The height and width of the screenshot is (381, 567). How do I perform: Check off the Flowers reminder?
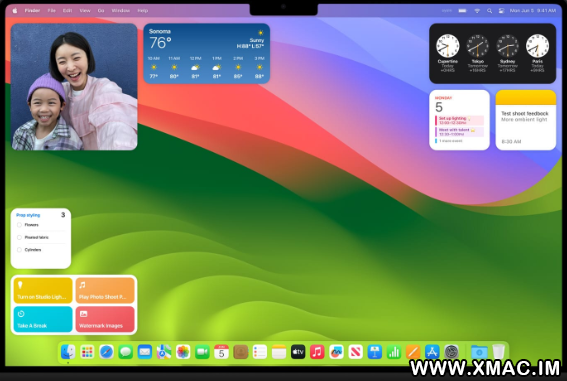click(x=20, y=225)
